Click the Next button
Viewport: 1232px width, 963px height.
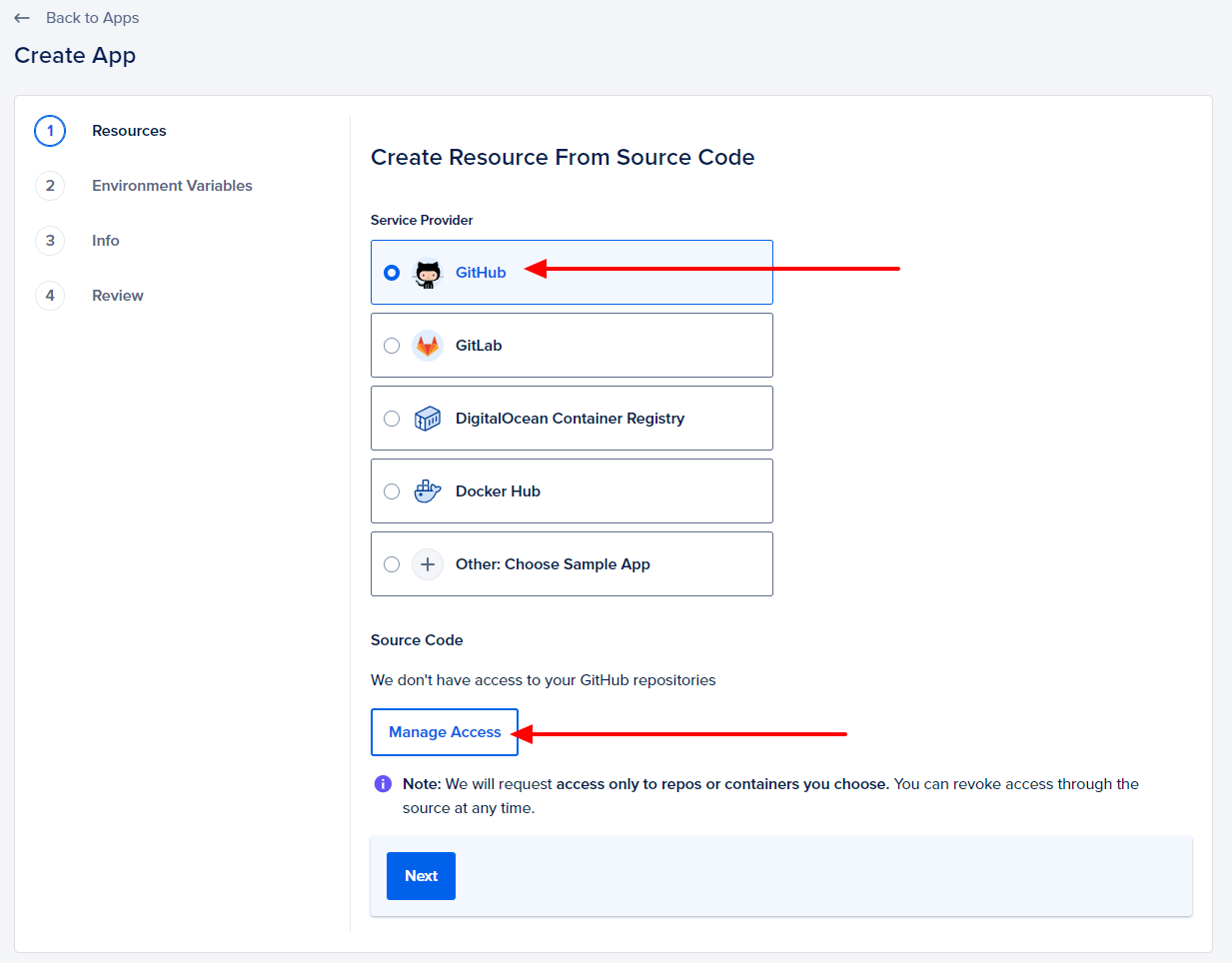[x=421, y=876]
